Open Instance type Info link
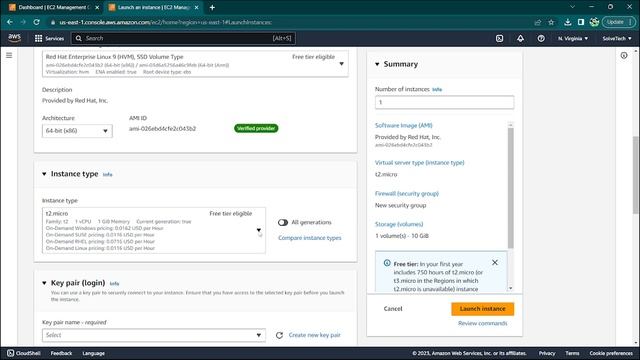 (x=107, y=175)
